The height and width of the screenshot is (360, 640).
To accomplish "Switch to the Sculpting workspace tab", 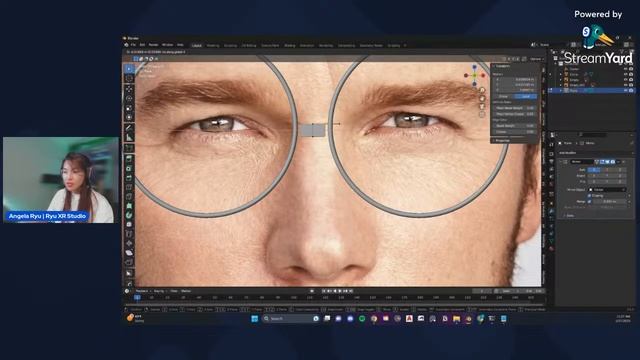I will point(231,46).
